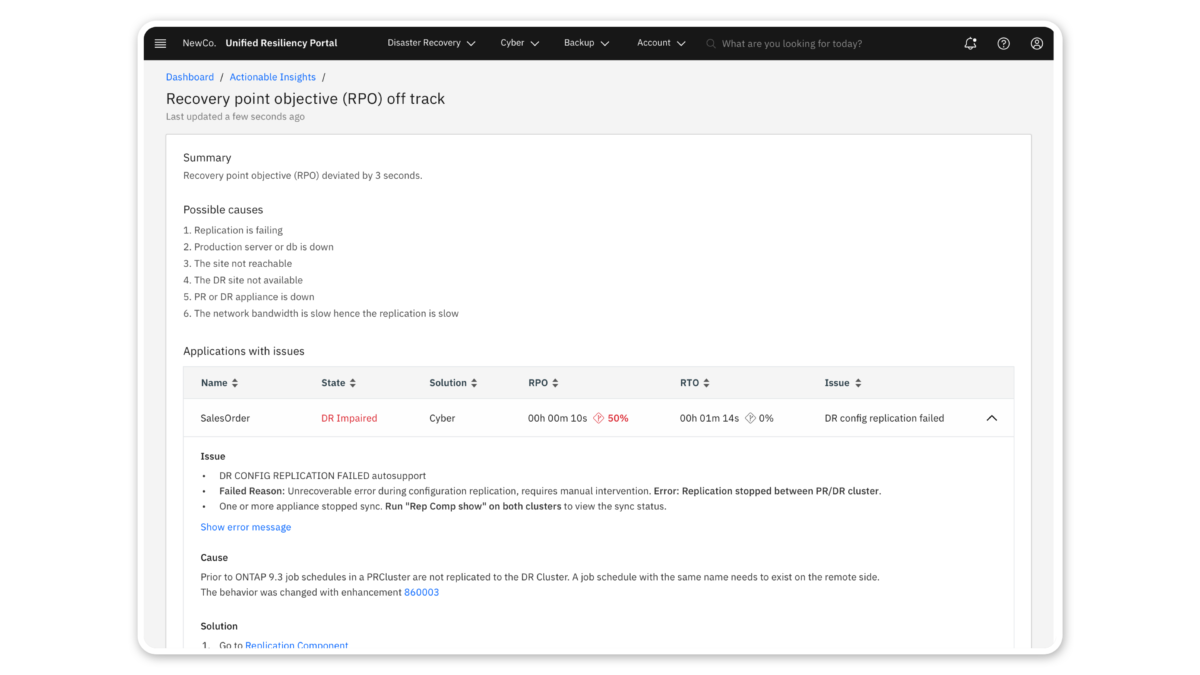The image size is (1200, 675).
Task: Open the Backup menu
Action: coord(587,44)
